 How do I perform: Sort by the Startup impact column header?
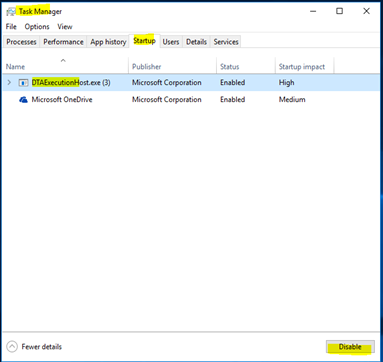[x=305, y=65]
